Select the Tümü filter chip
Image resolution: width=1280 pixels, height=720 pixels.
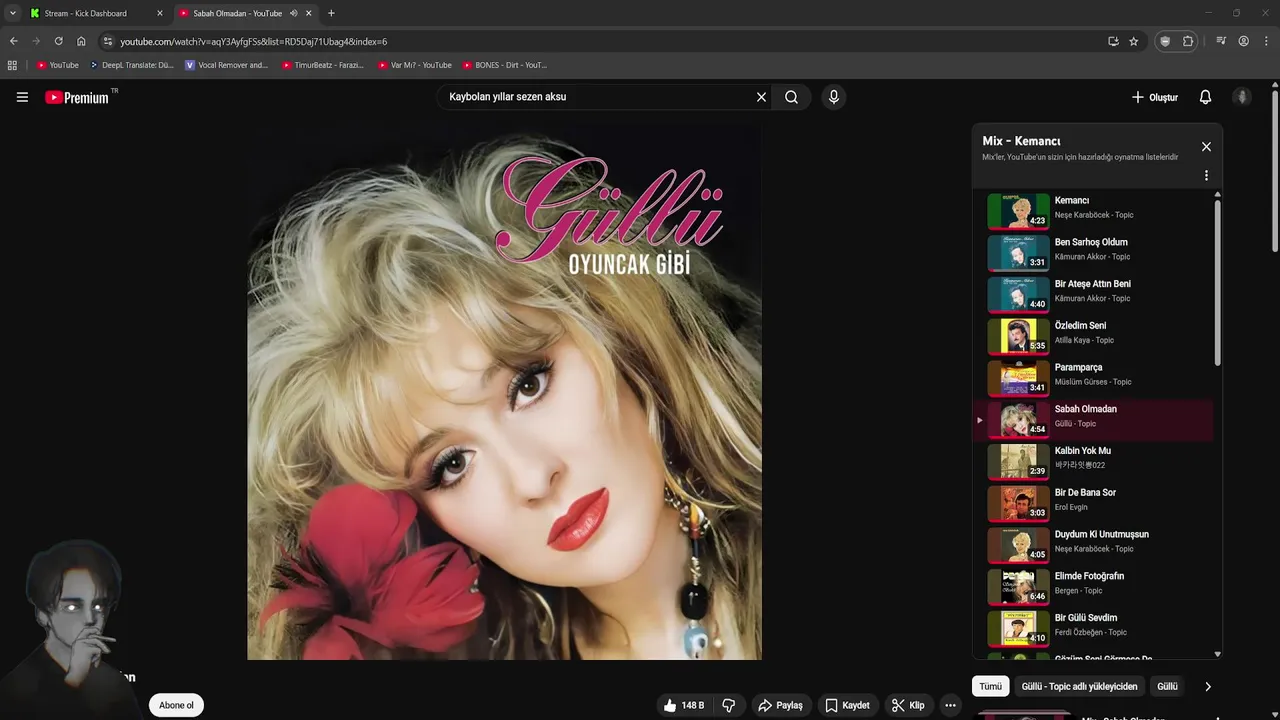[990, 686]
